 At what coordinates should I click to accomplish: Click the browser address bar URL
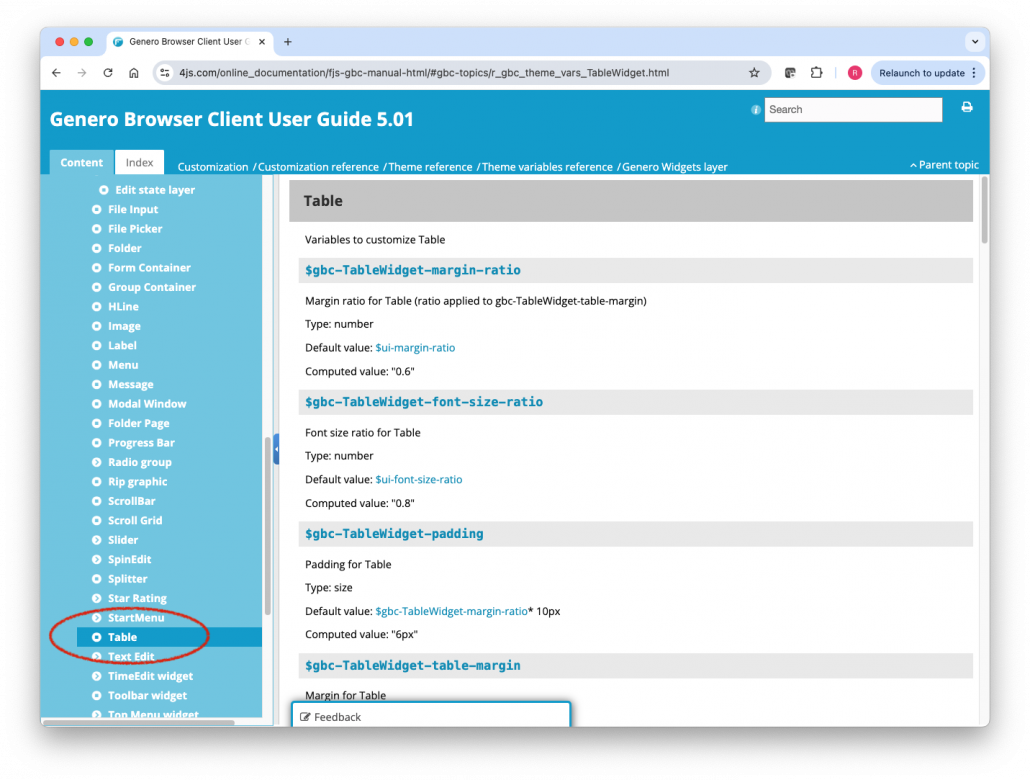coord(424,73)
